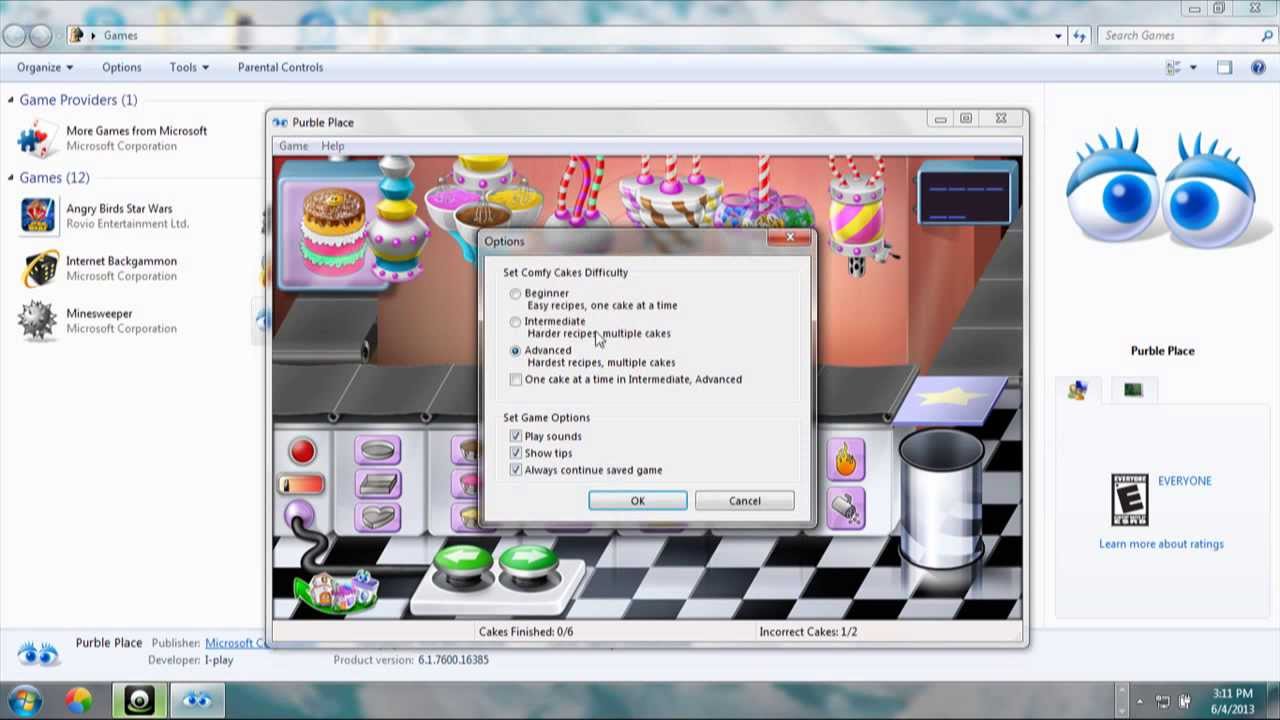
Task: Click the red oven heat gauge
Action: tap(302, 486)
